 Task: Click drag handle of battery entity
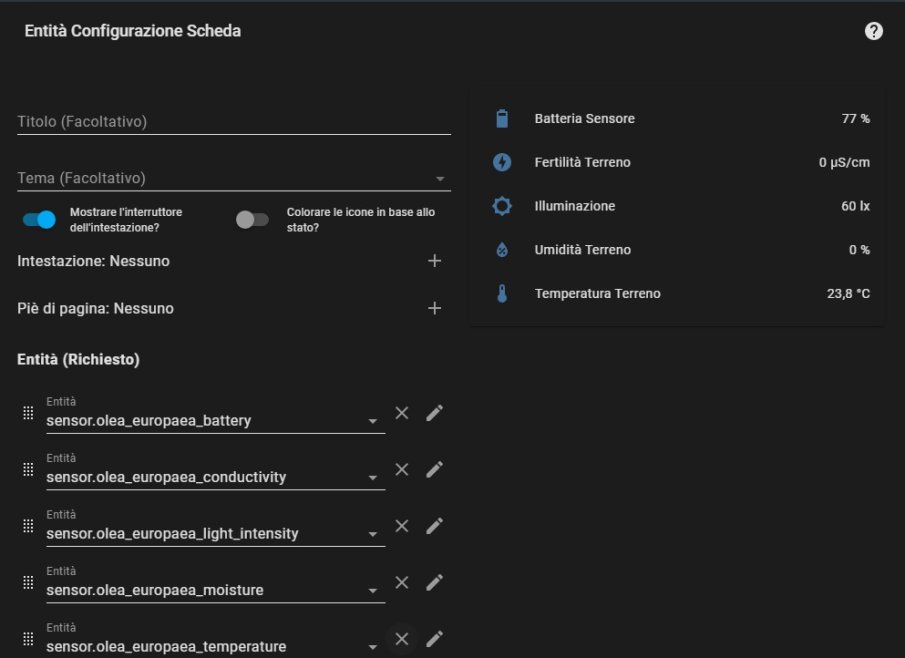coord(28,413)
